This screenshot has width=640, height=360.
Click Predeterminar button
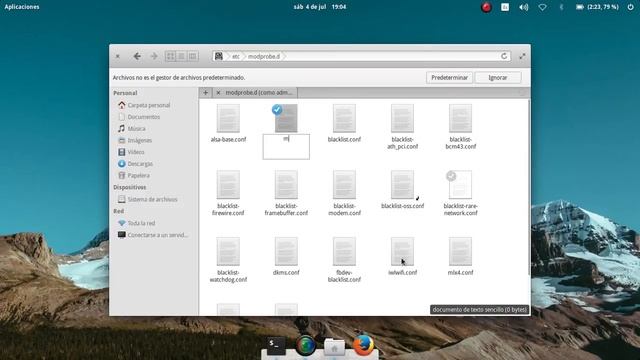click(449, 78)
